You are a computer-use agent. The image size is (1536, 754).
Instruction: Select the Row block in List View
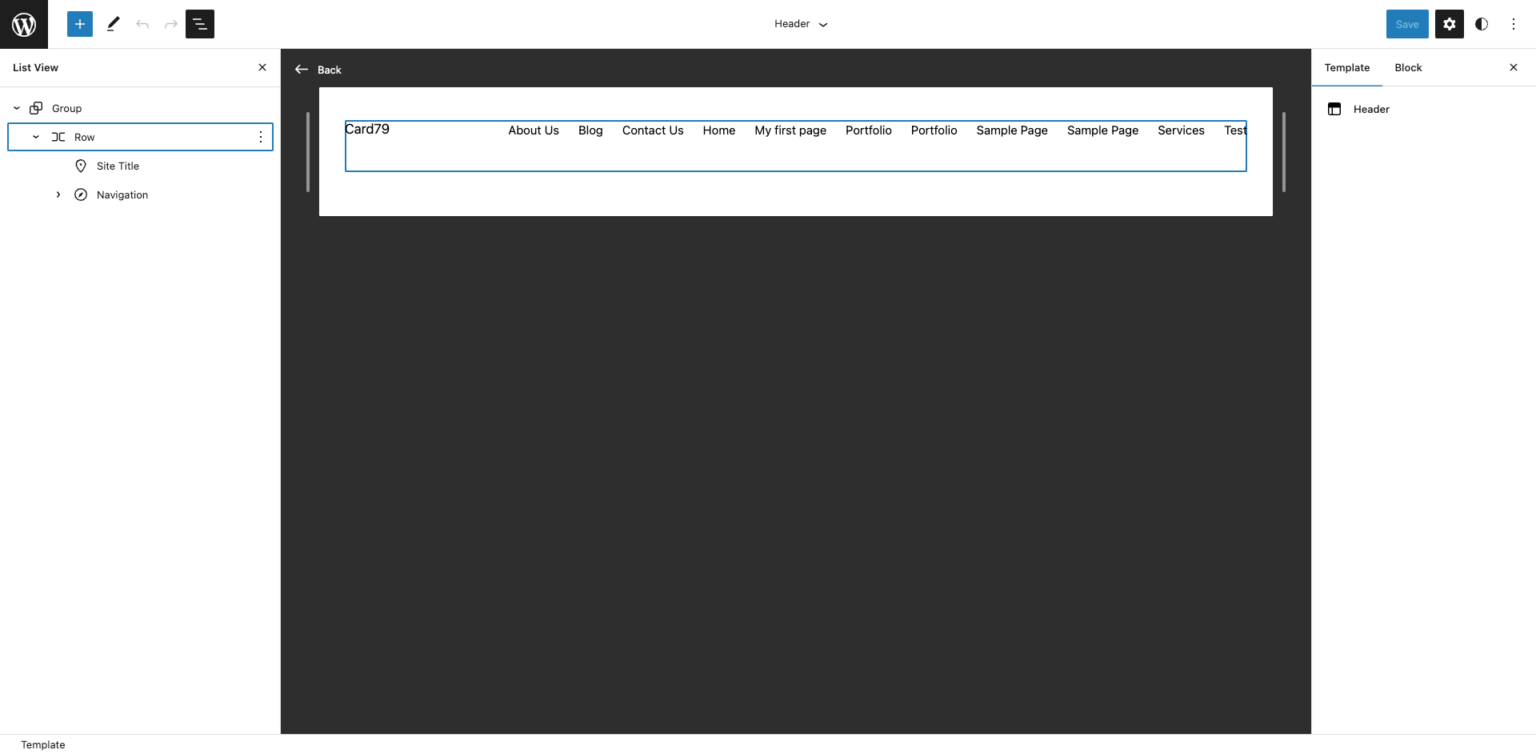[84, 137]
